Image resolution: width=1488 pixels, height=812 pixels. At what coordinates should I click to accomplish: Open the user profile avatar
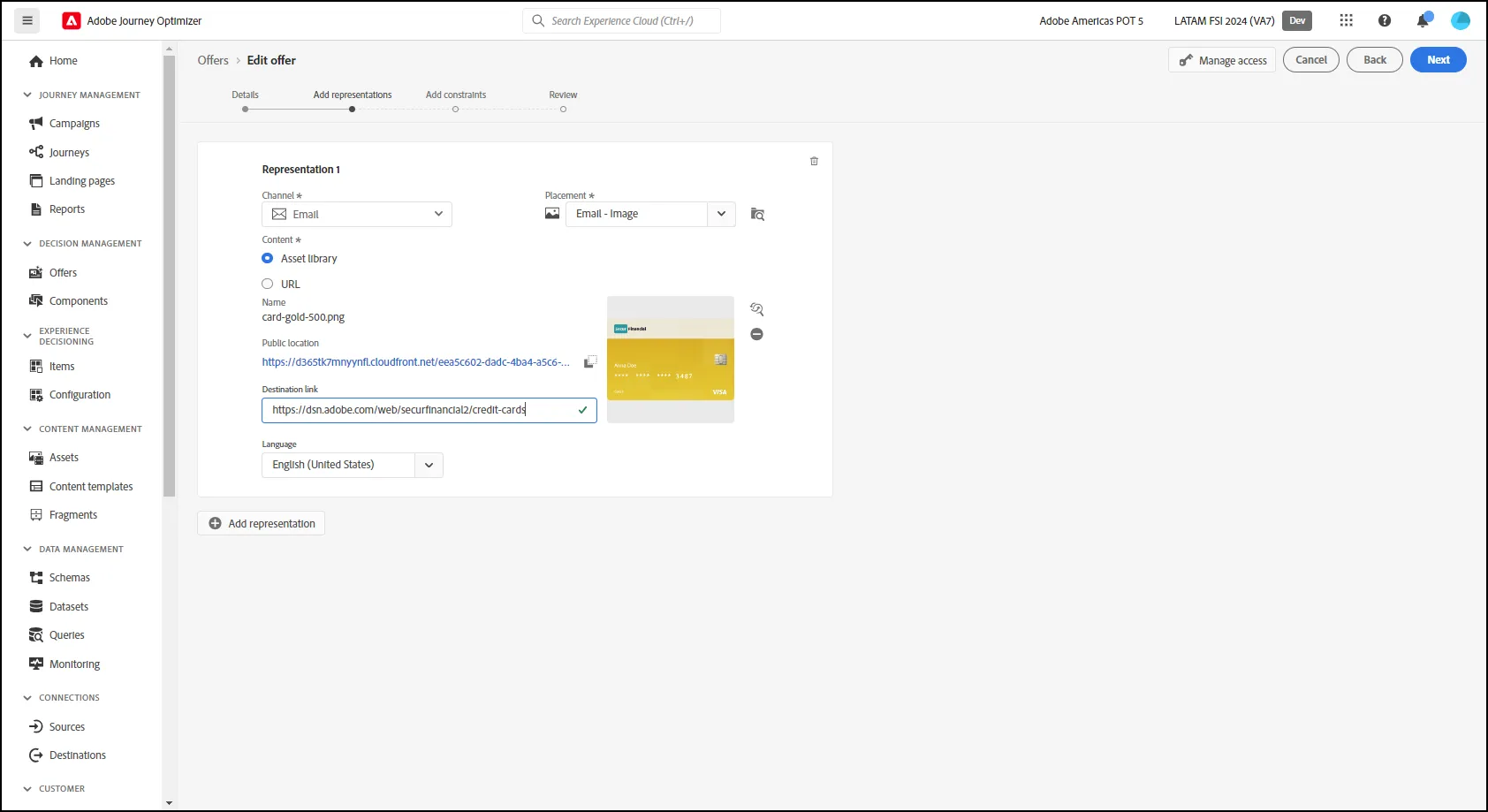pos(1461,20)
